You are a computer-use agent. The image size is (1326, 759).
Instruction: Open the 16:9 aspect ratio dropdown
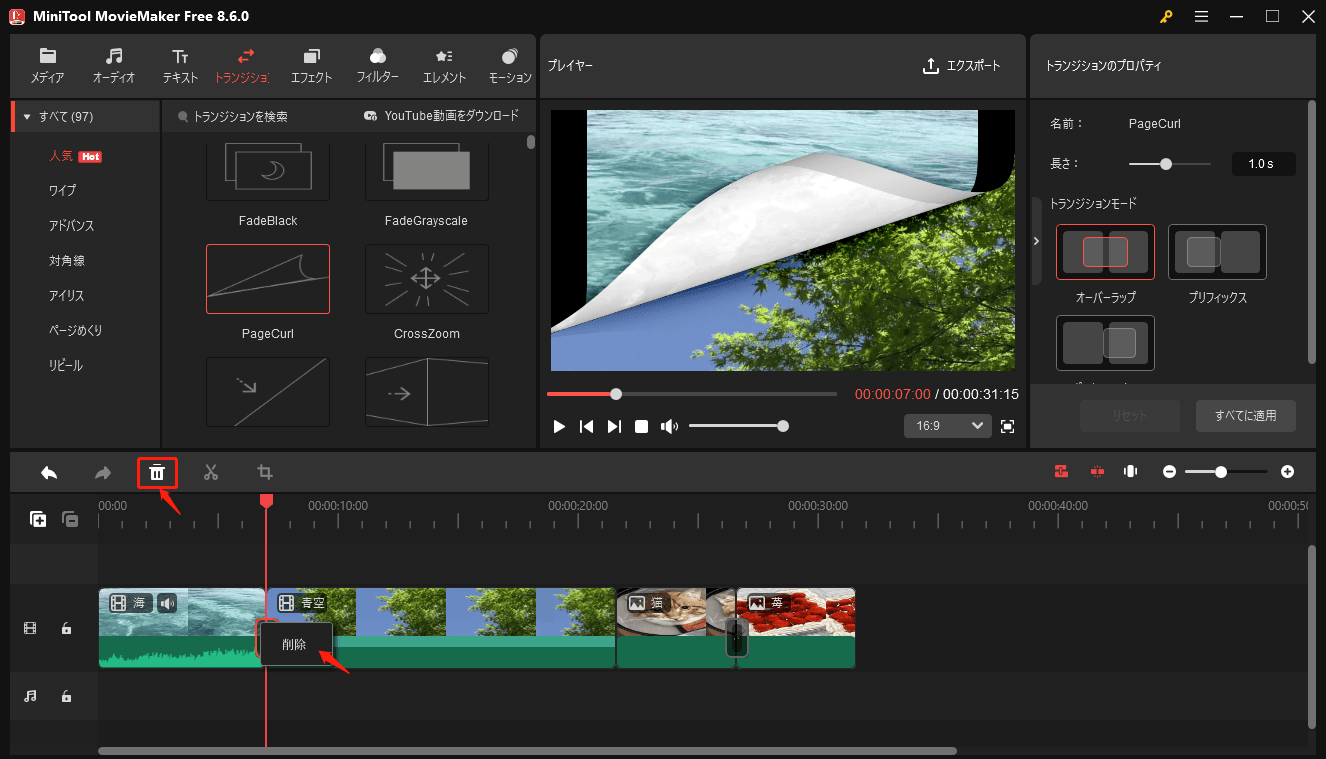pos(947,426)
